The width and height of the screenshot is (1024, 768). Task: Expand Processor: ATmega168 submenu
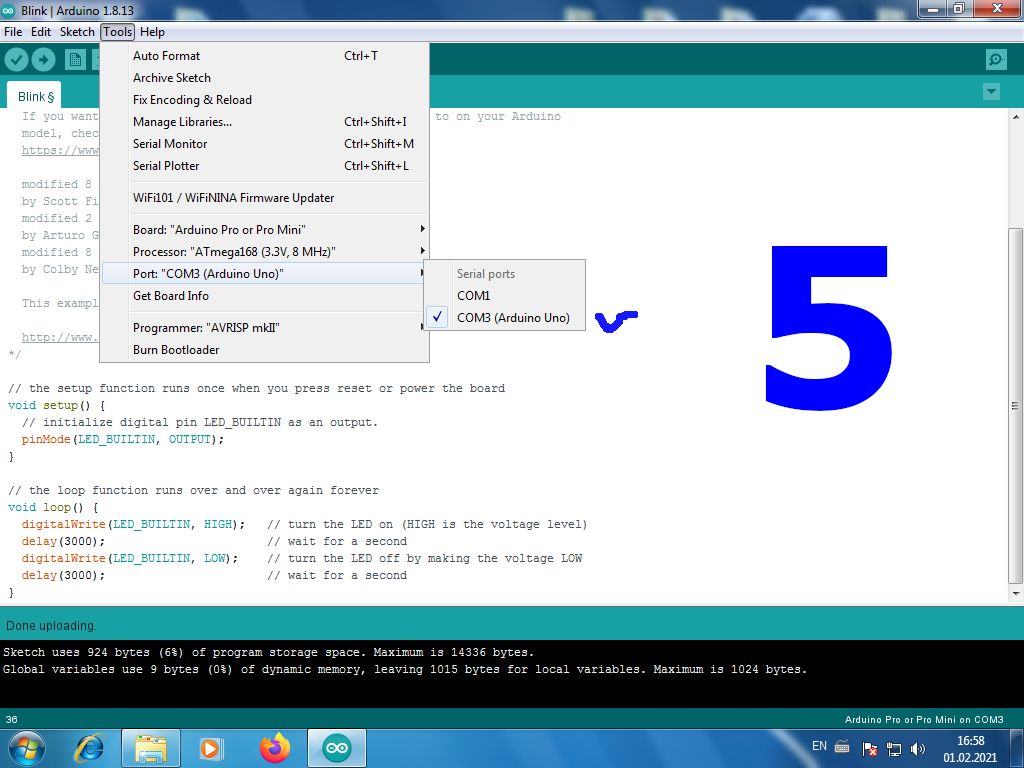(x=264, y=252)
